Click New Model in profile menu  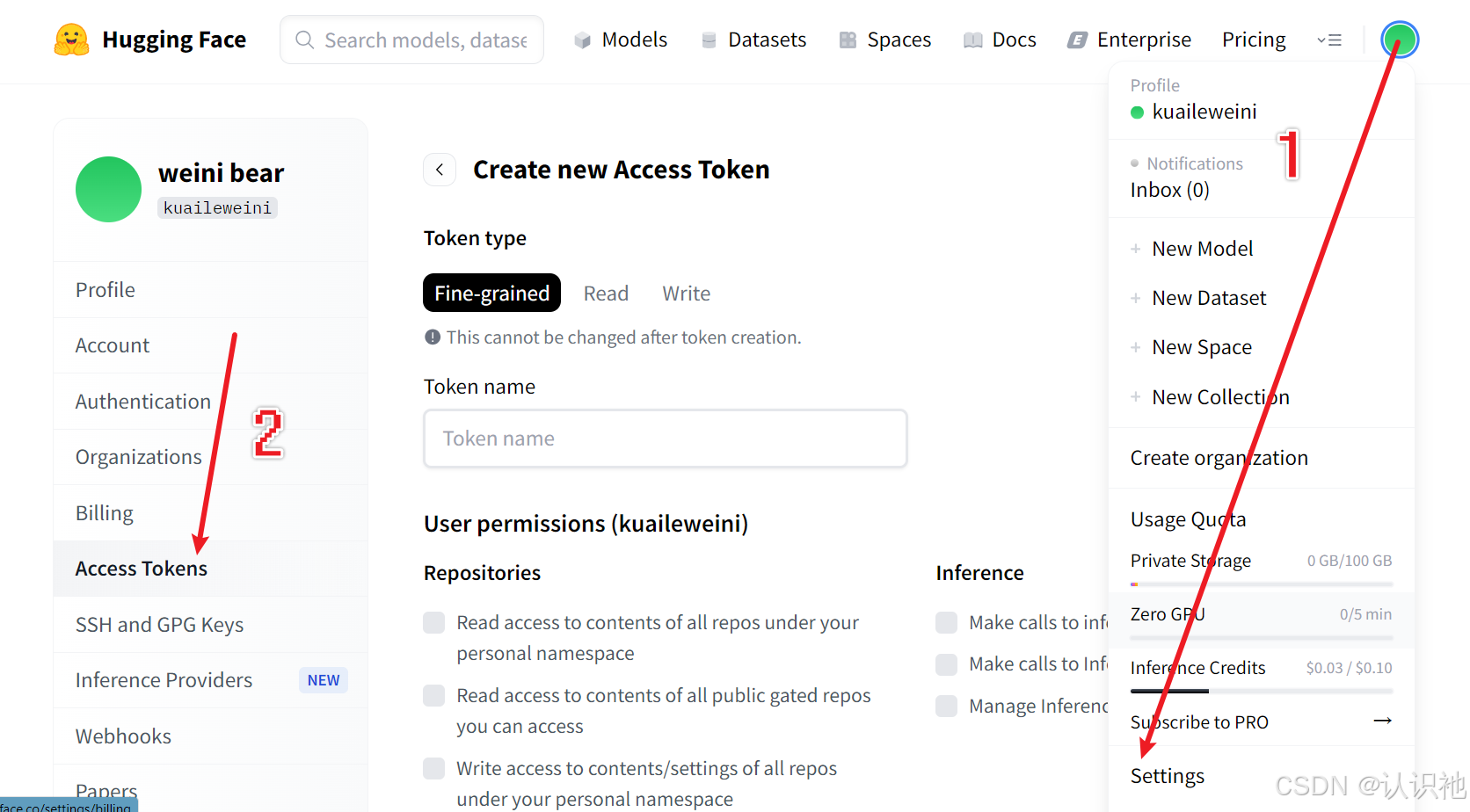pyautogui.click(x=1202, y=249)
